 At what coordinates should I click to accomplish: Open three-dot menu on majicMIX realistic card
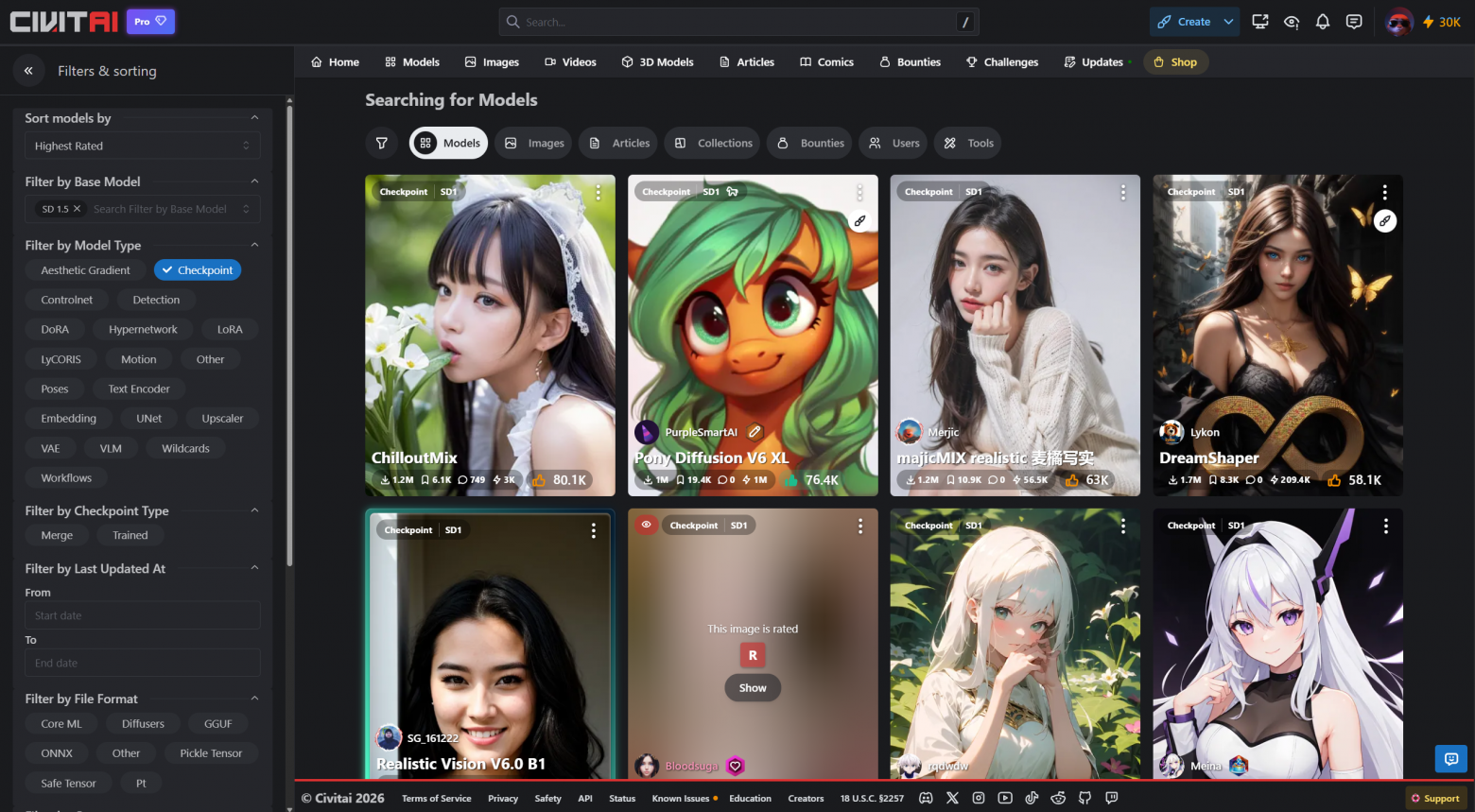1123,193
